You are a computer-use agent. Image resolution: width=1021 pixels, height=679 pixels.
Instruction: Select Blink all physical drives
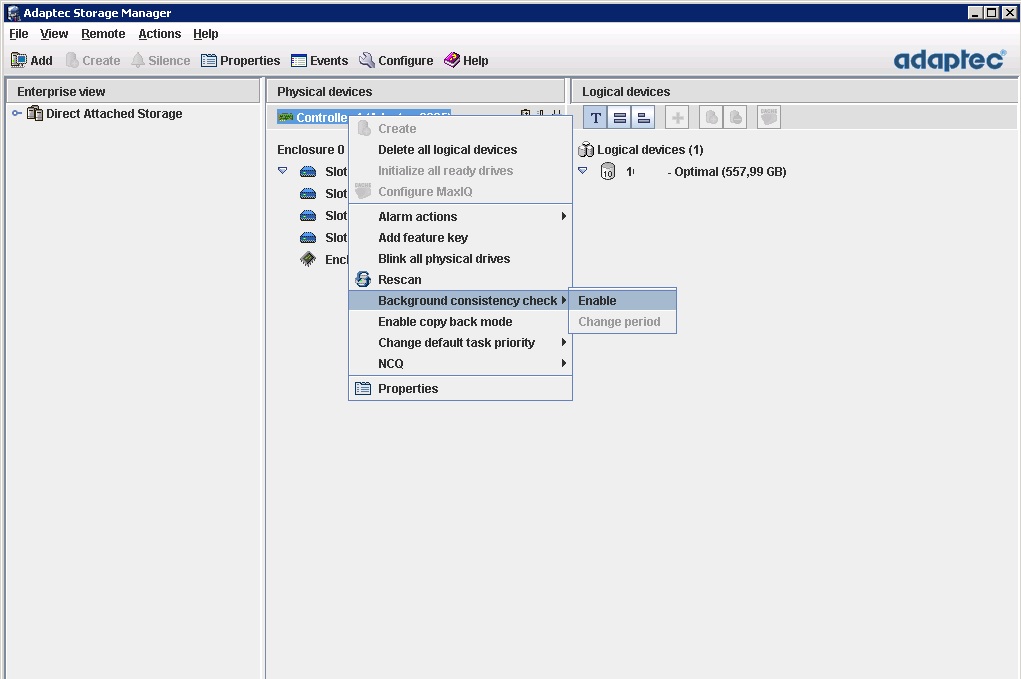coord(444,259)
